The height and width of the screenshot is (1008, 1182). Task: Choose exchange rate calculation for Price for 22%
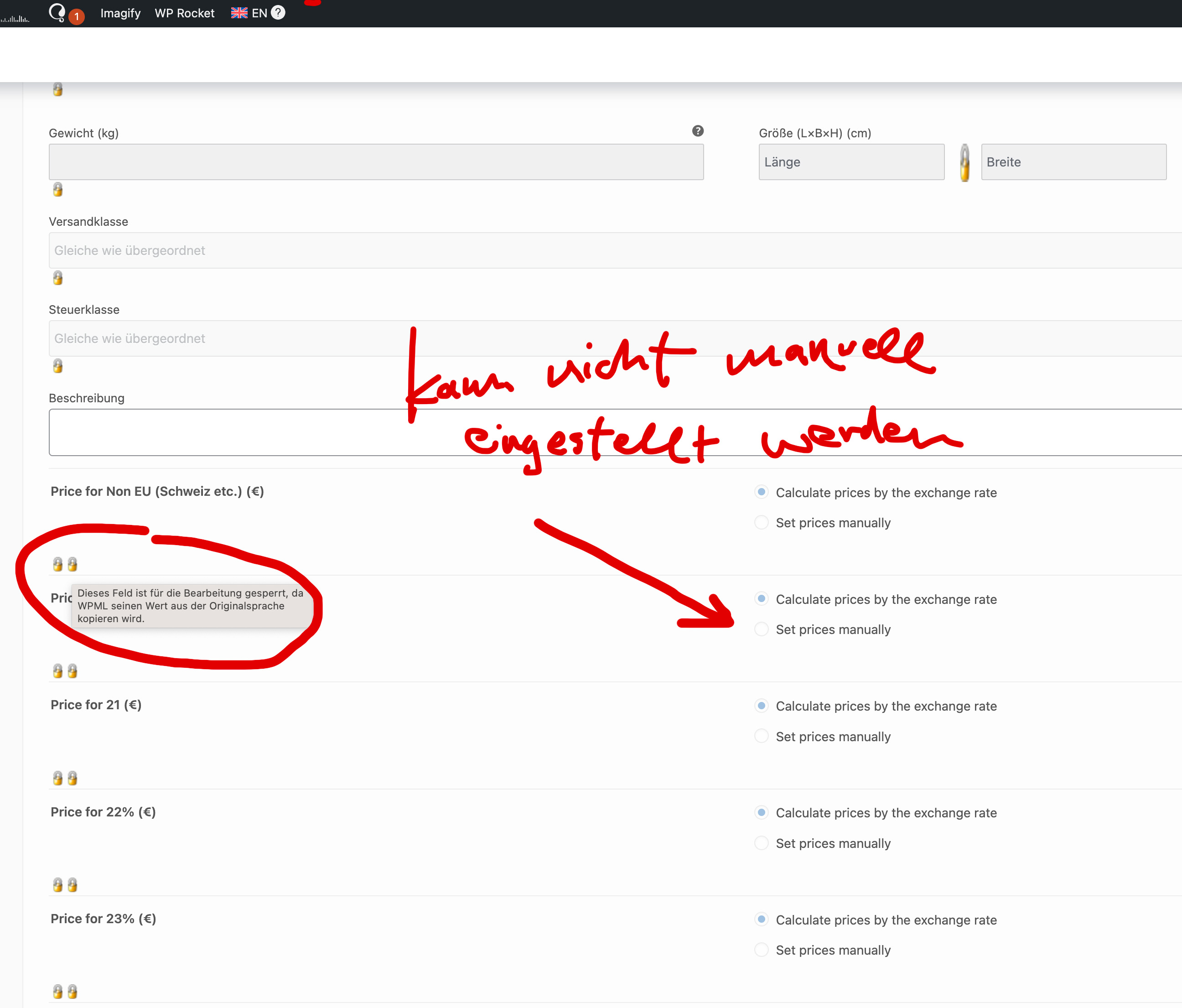pos(761,812)
